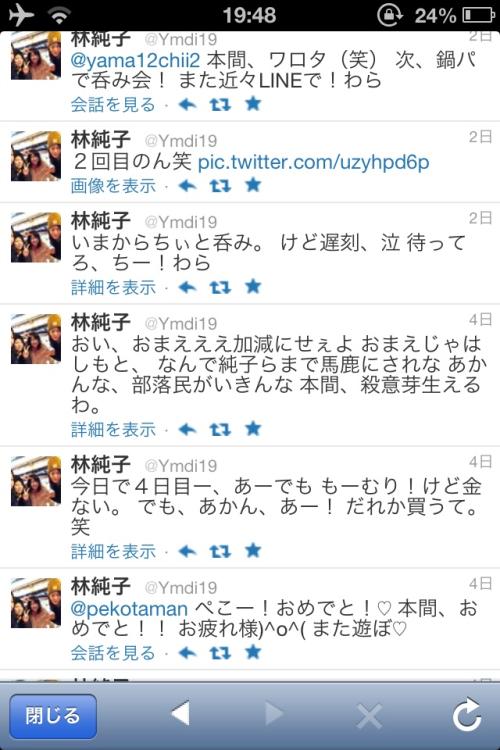Open the @yama12chii2 mention
500x750 pixels.
135,61
